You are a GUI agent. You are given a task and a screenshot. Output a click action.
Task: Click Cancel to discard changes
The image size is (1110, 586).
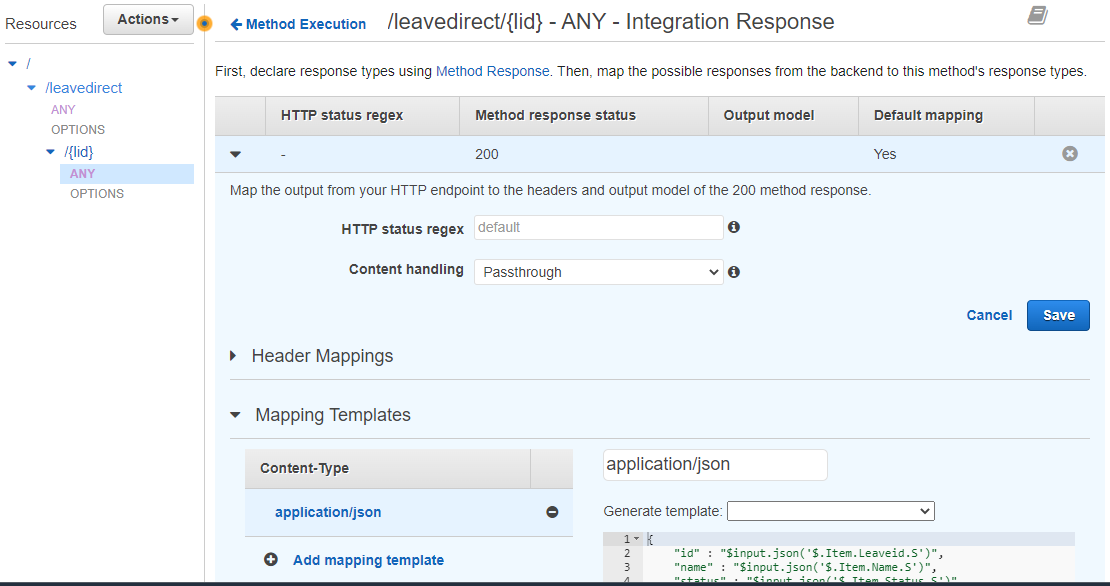988,315
